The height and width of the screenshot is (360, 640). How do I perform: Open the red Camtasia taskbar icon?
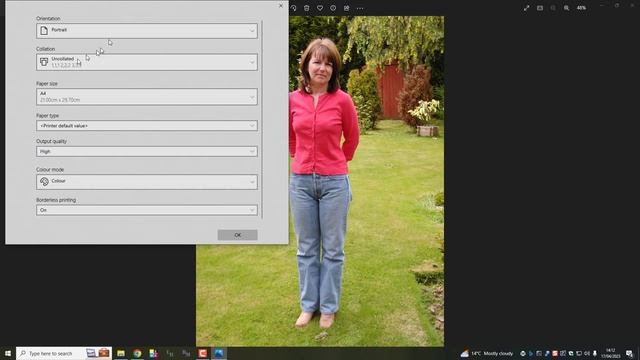202,353
